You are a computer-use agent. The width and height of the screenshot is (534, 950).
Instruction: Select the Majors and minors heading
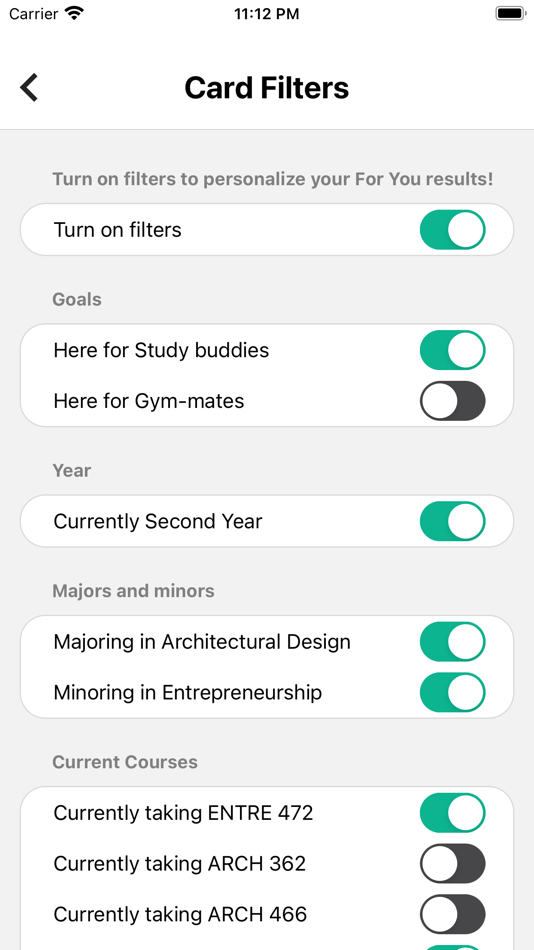coord(133,591)
